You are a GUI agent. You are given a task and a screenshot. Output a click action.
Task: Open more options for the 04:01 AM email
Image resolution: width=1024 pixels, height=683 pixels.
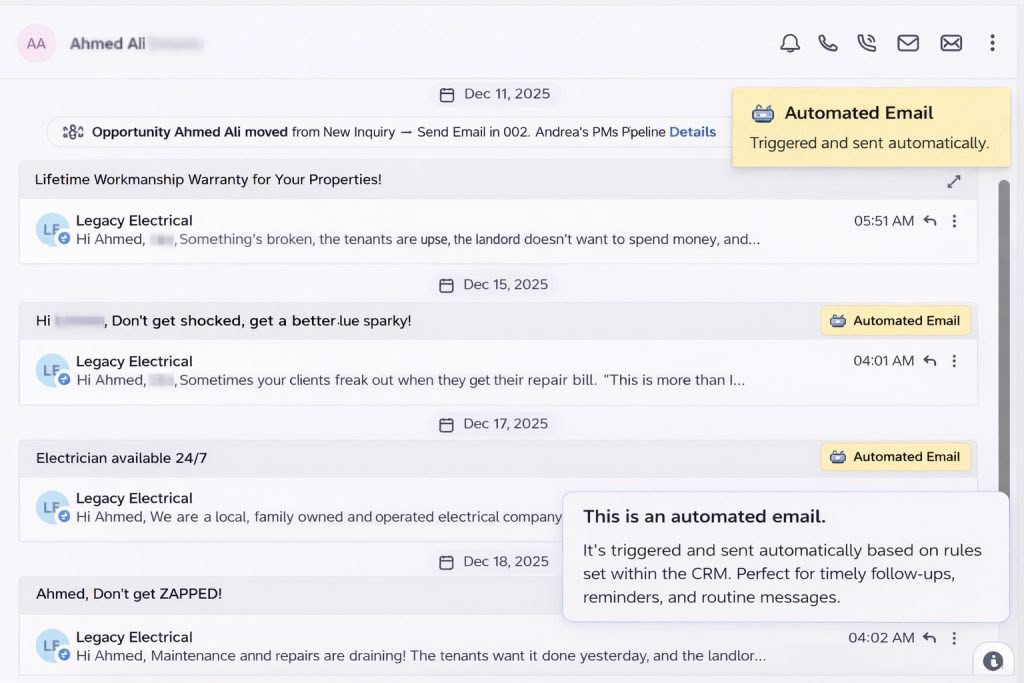[x=954, y=361]
